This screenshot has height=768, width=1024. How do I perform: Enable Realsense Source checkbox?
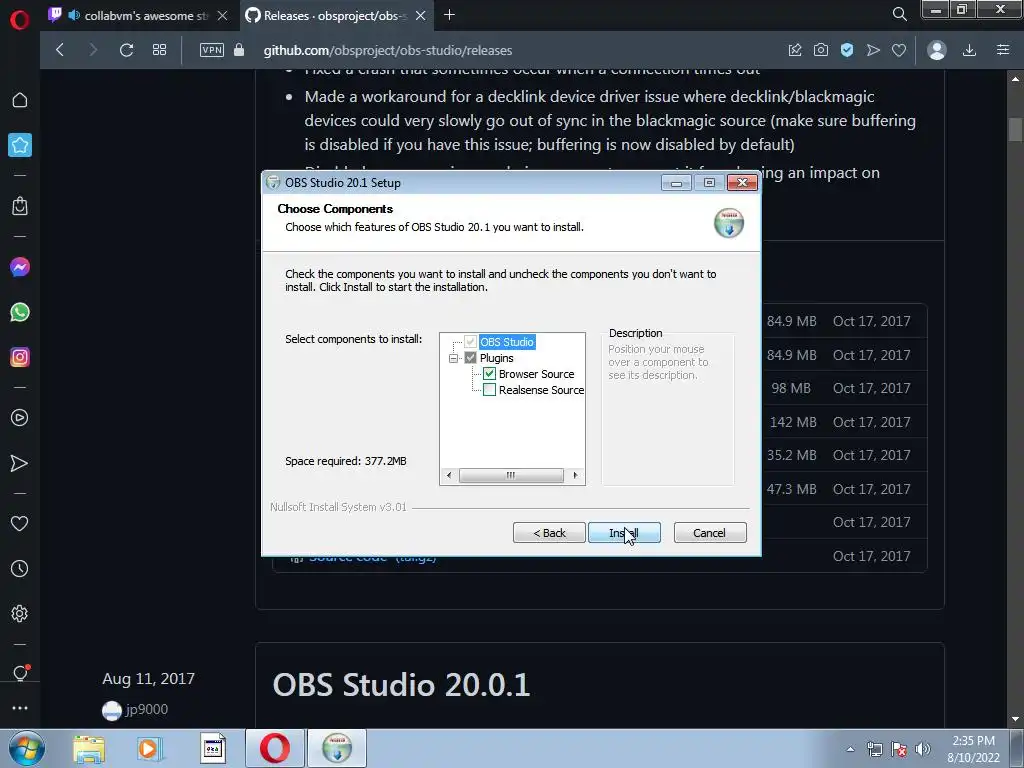pos(489,390)
